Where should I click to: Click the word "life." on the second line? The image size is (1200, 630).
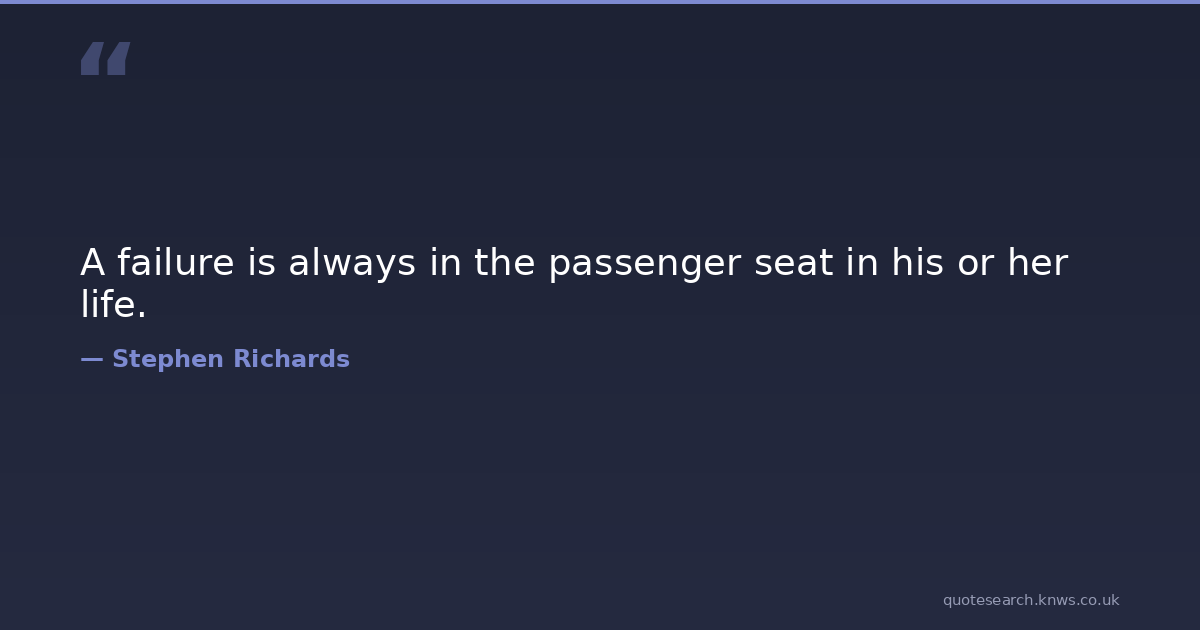[113, 305]
